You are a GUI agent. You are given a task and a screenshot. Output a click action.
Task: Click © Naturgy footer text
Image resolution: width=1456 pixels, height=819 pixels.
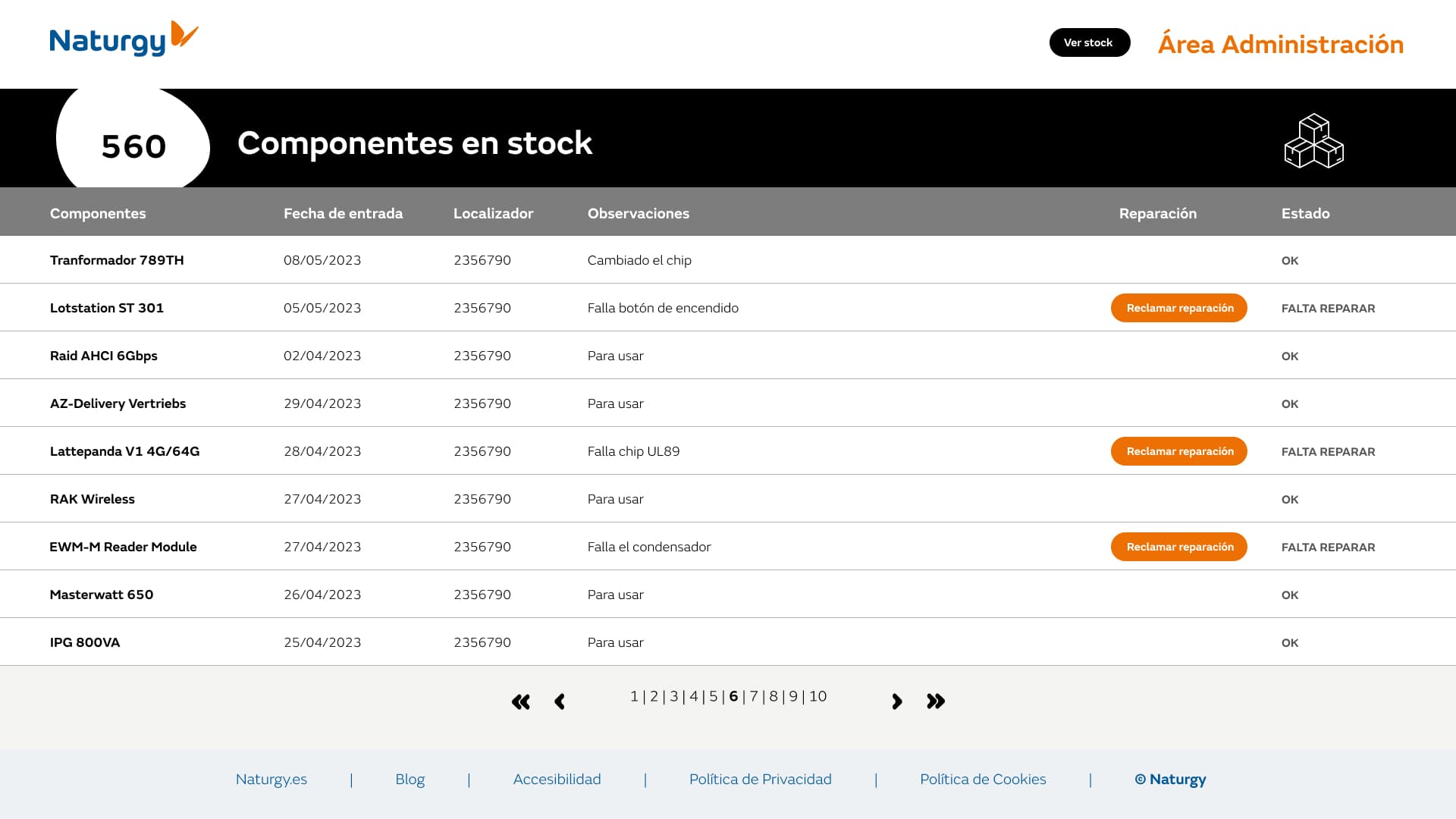pyautogui.click(x=1170, y=780)
